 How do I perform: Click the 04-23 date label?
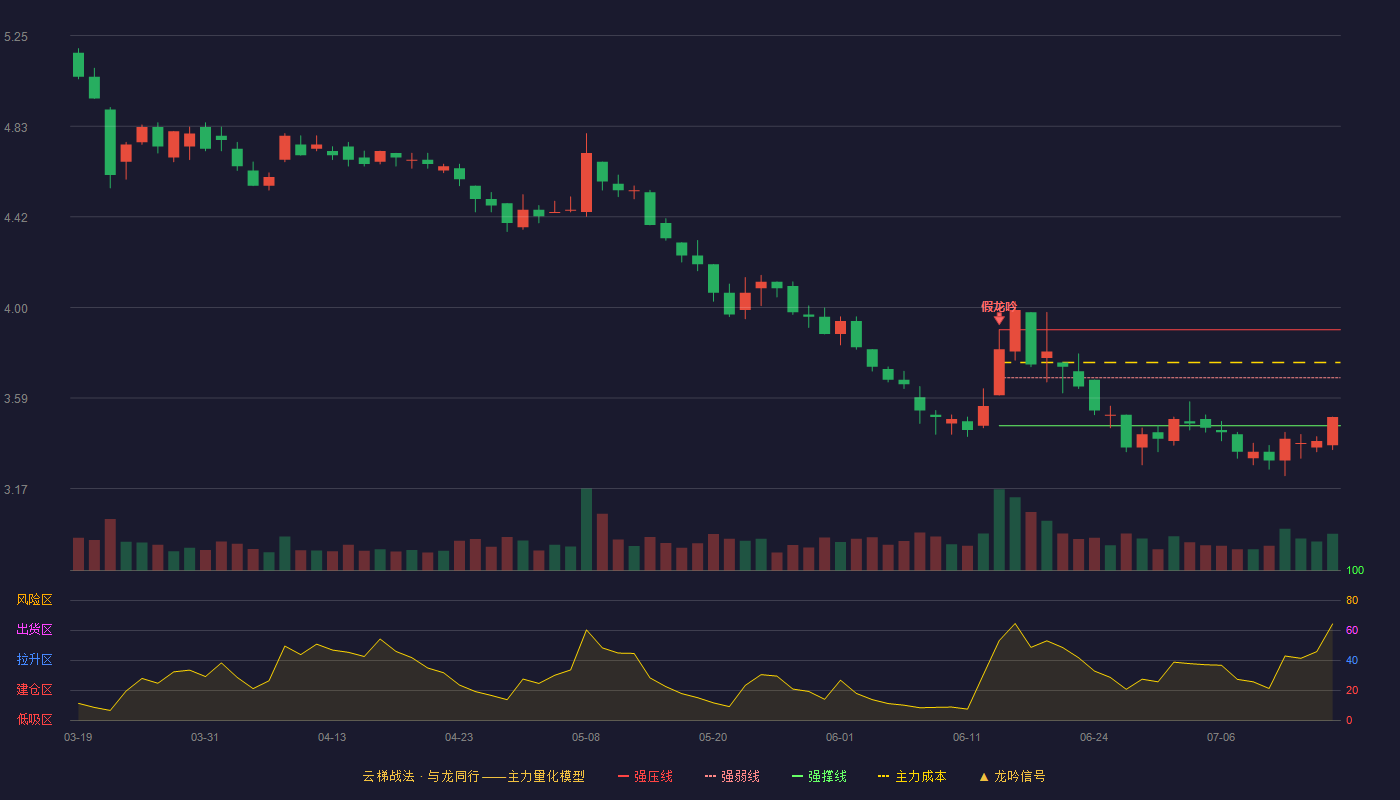(459, 737)
